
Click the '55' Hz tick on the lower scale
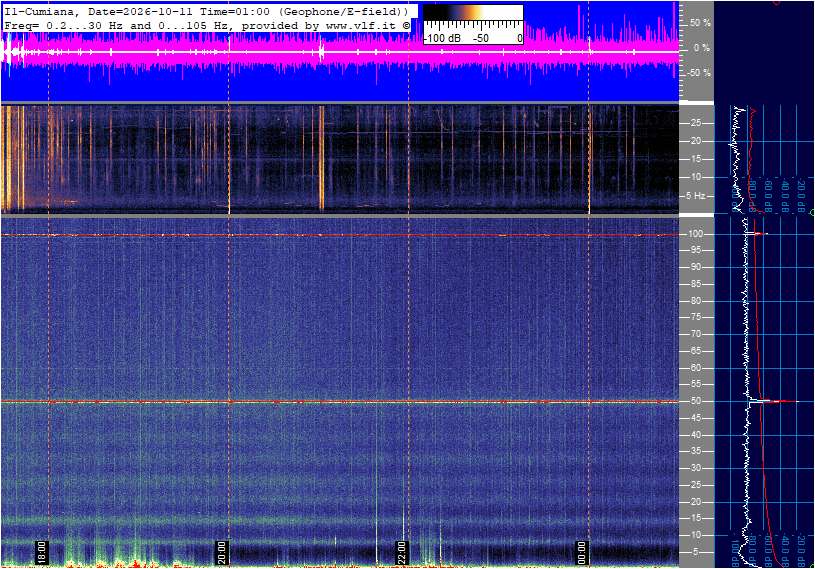click(x=695, y=385)
